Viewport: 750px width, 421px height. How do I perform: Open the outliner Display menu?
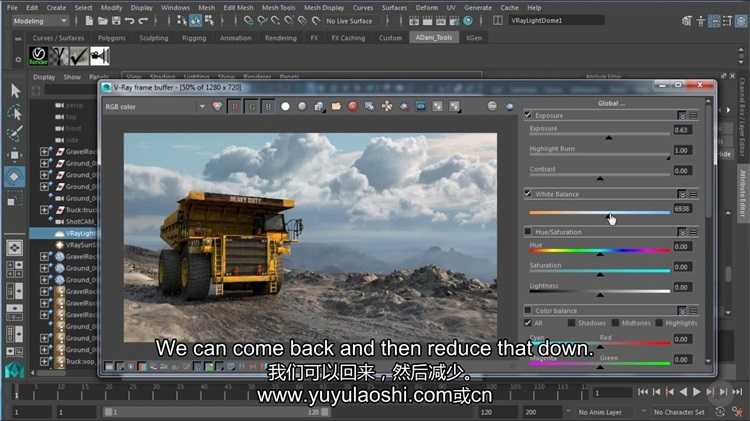pos(44,77)
